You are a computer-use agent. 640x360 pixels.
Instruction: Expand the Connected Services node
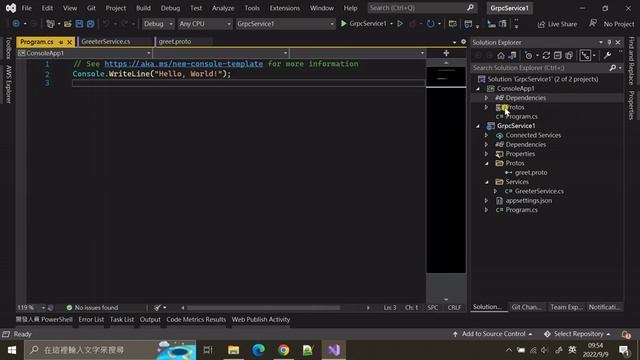pyautogui.click(x=486, y=135)
